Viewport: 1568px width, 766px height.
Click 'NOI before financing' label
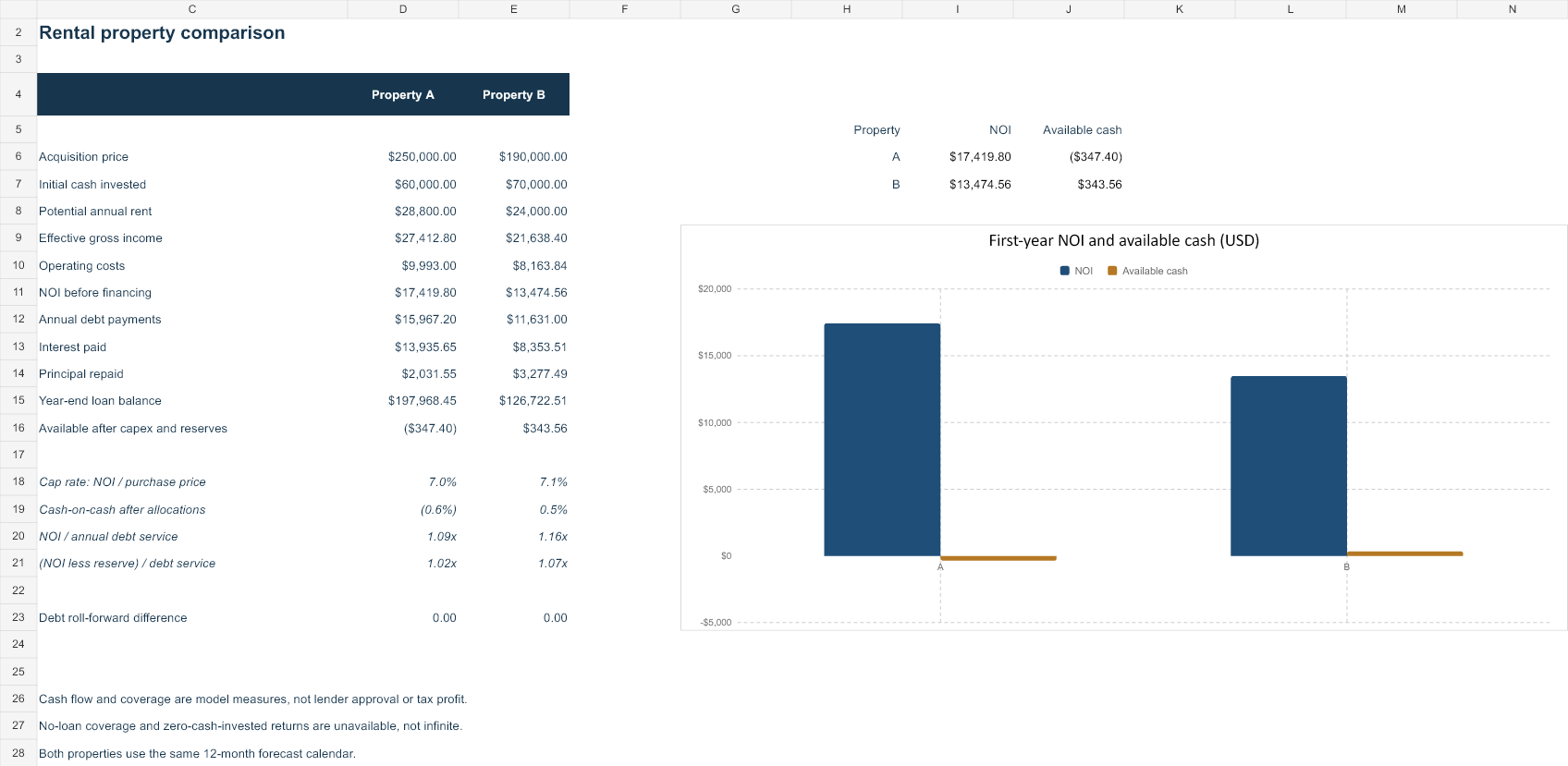95,293
